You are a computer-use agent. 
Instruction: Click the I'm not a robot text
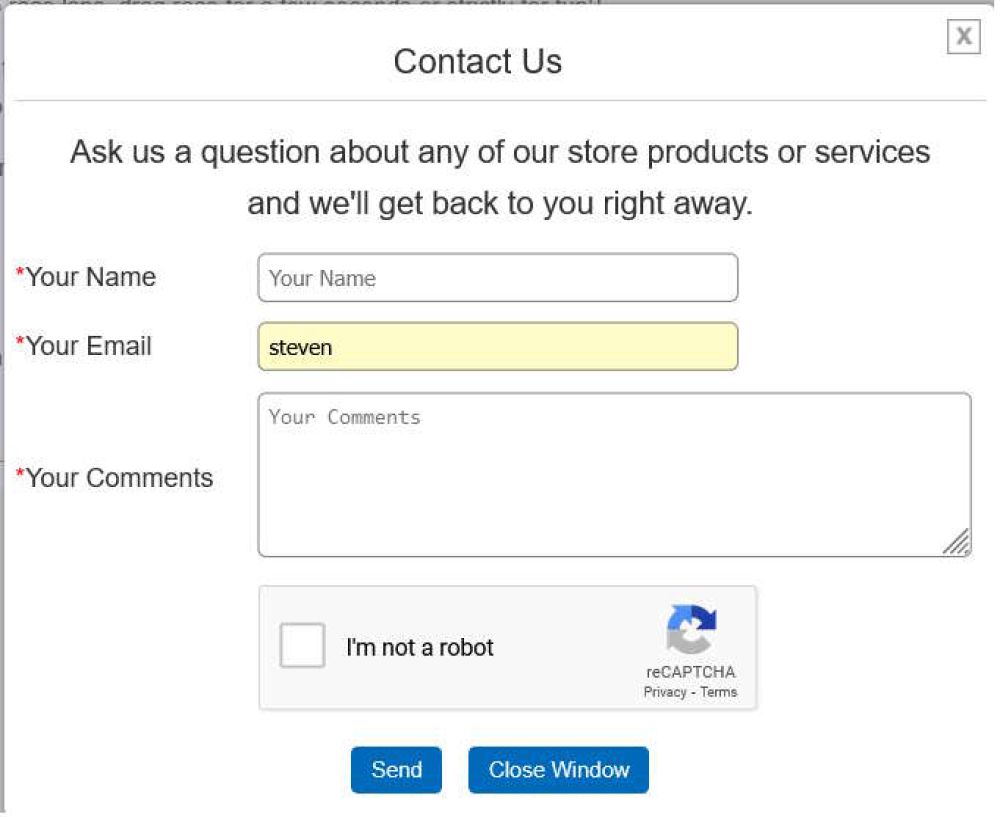[x=420, y=647]
